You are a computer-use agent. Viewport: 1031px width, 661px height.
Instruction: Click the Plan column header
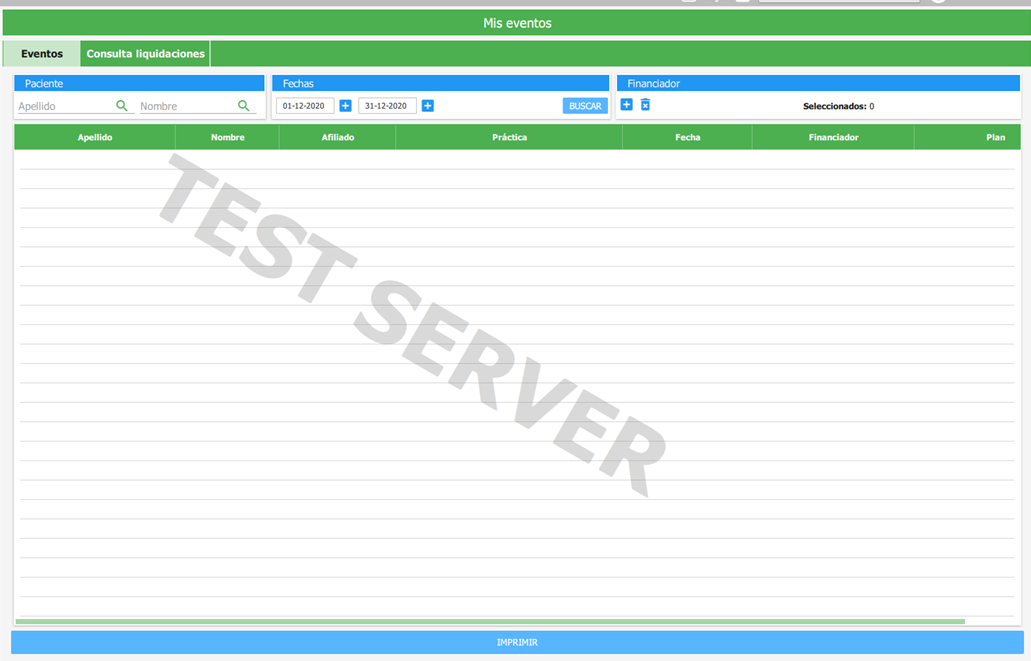click(x=968, y=137)
